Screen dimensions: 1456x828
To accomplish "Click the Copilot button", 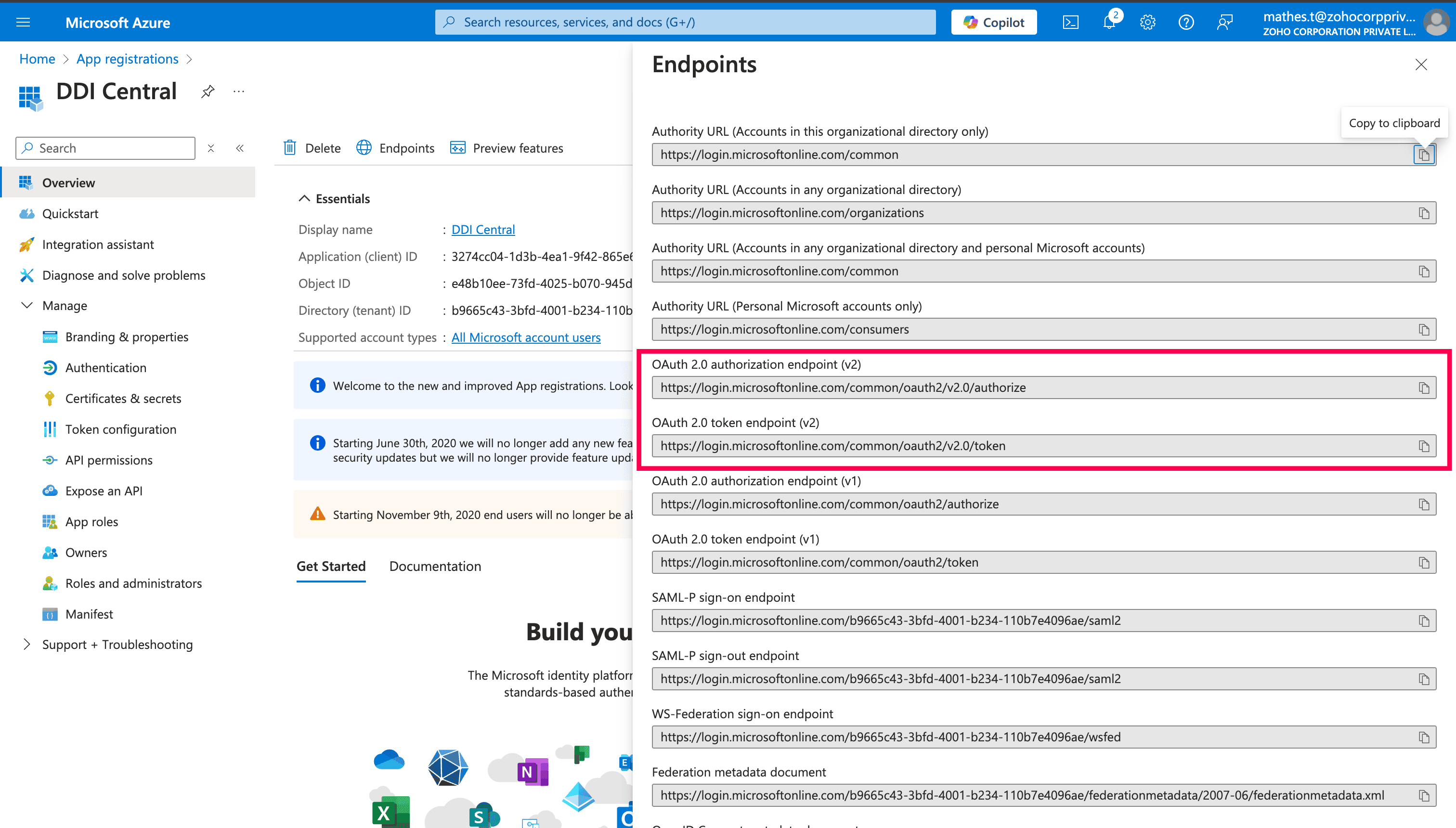I will point(994,22).
